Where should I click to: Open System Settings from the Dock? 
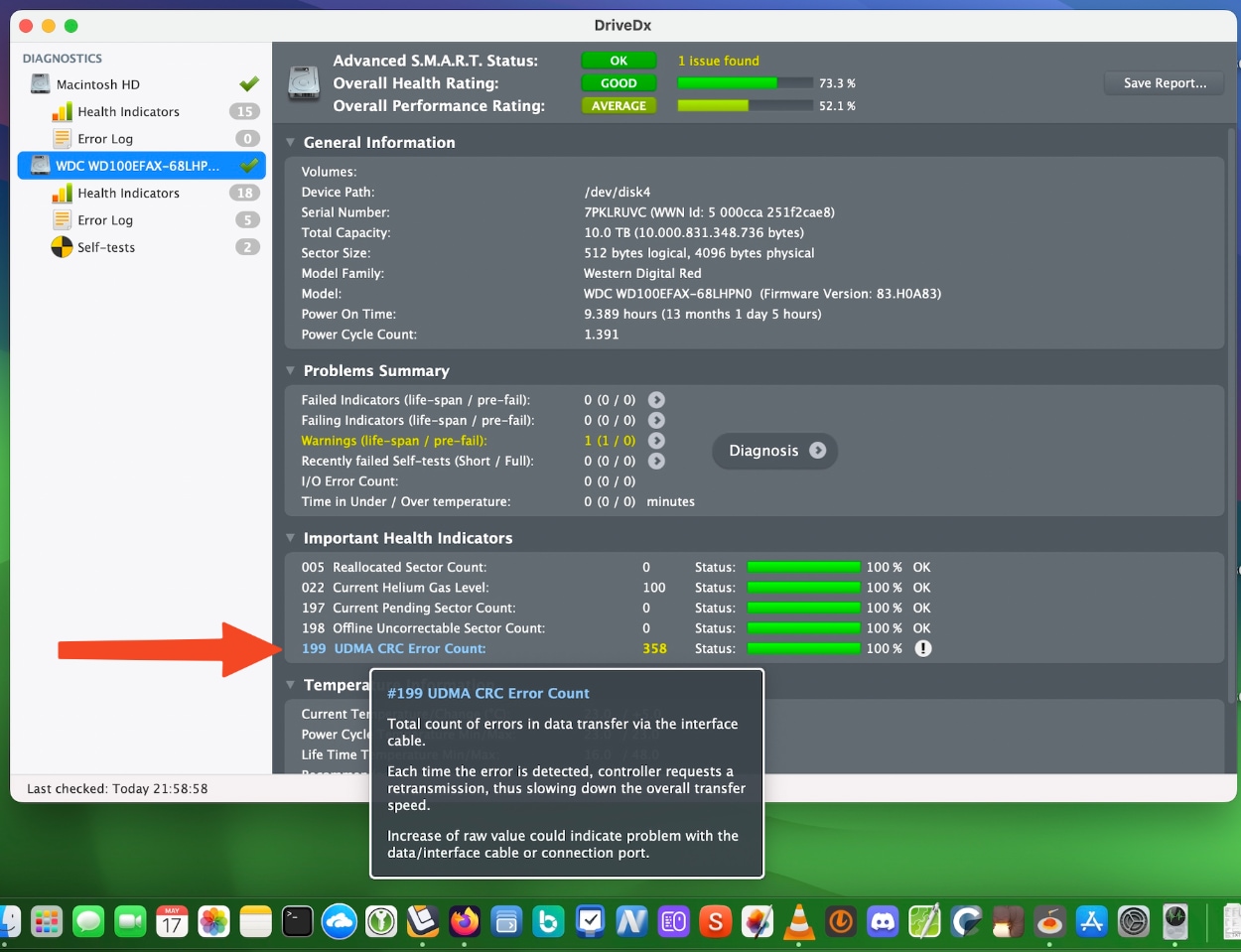pyautogui.click(x=1134, y=922)
